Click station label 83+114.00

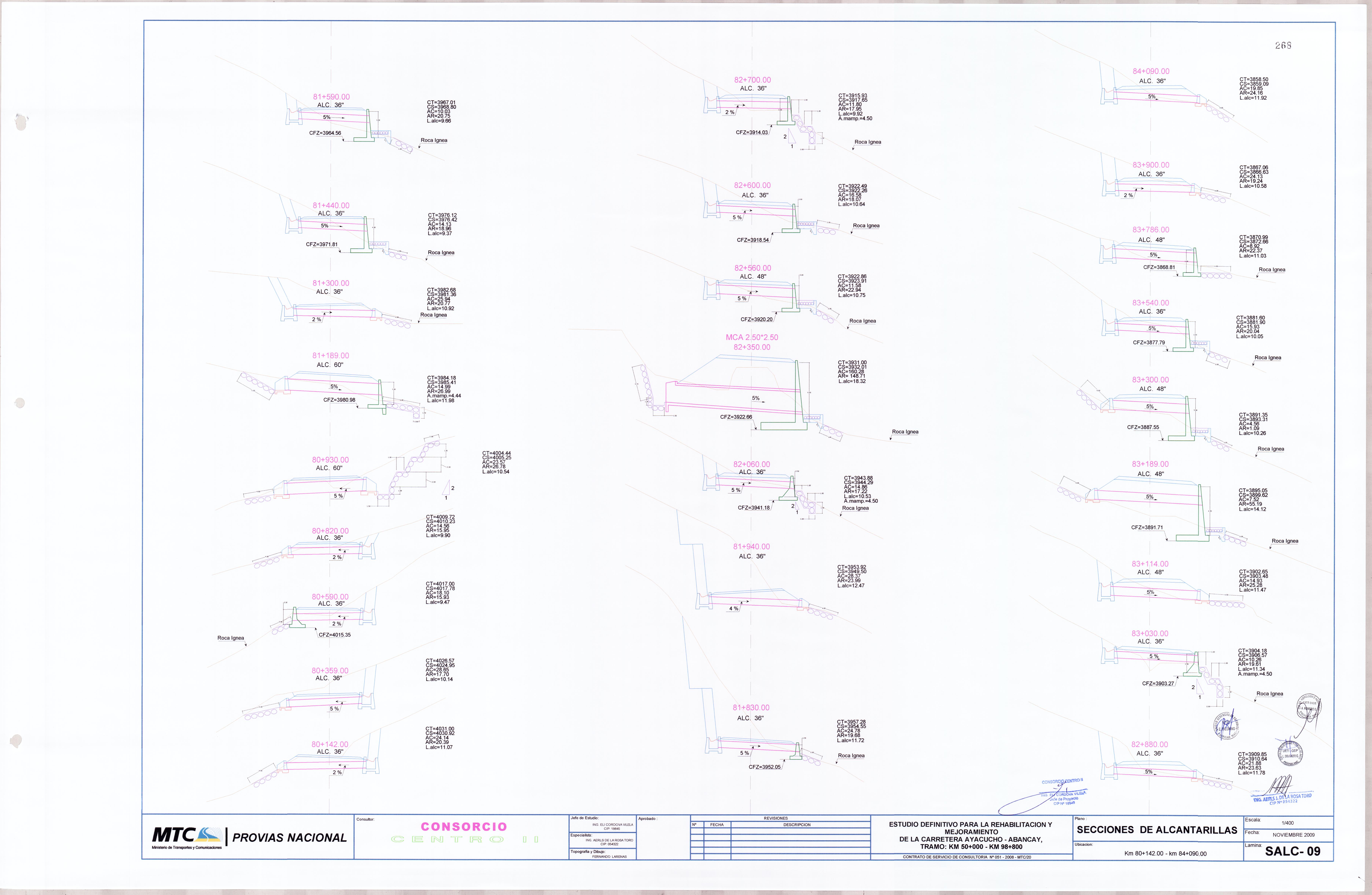click(x=1150, y=564)
